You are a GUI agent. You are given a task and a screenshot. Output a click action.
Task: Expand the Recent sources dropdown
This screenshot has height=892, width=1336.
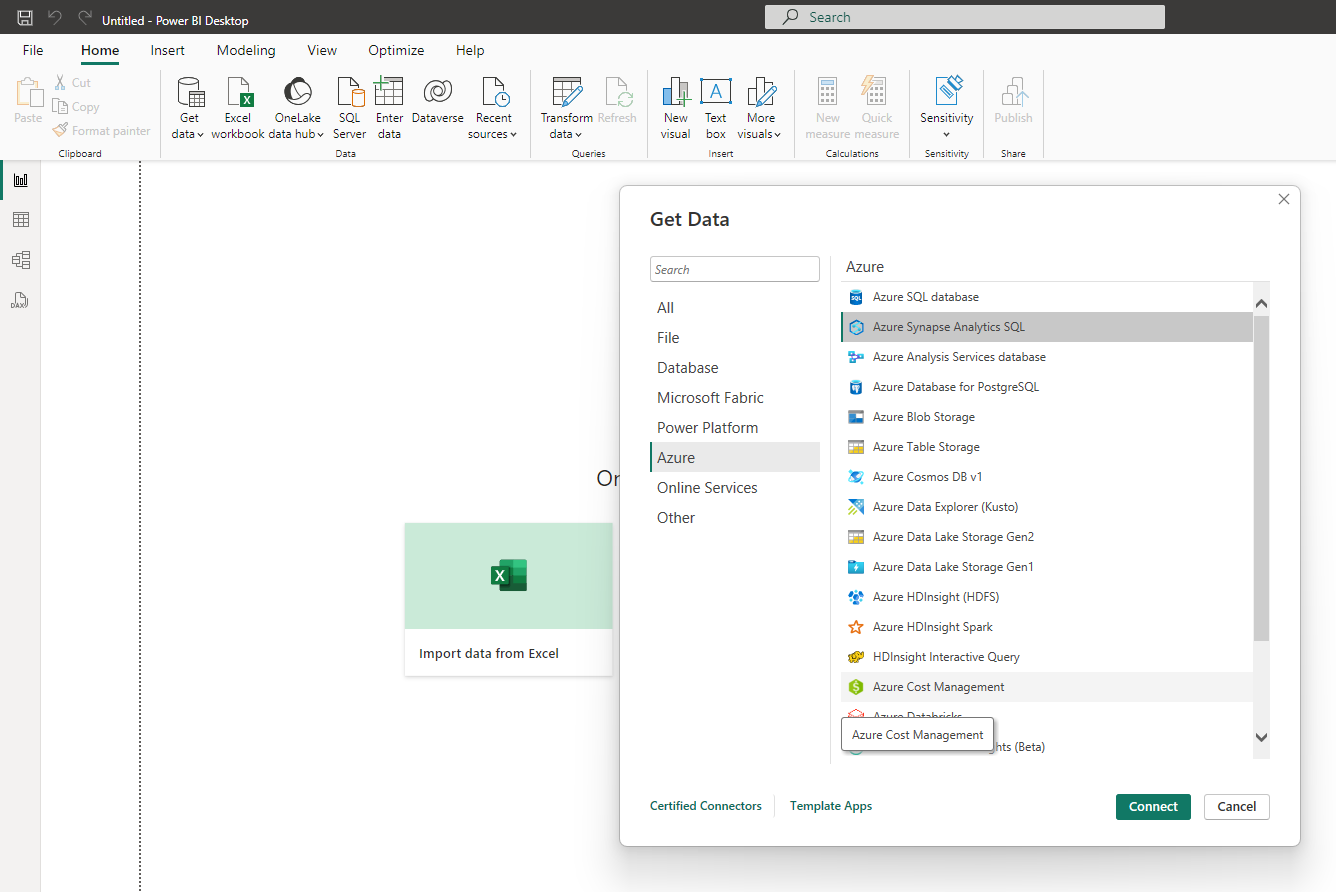[493, 134]
